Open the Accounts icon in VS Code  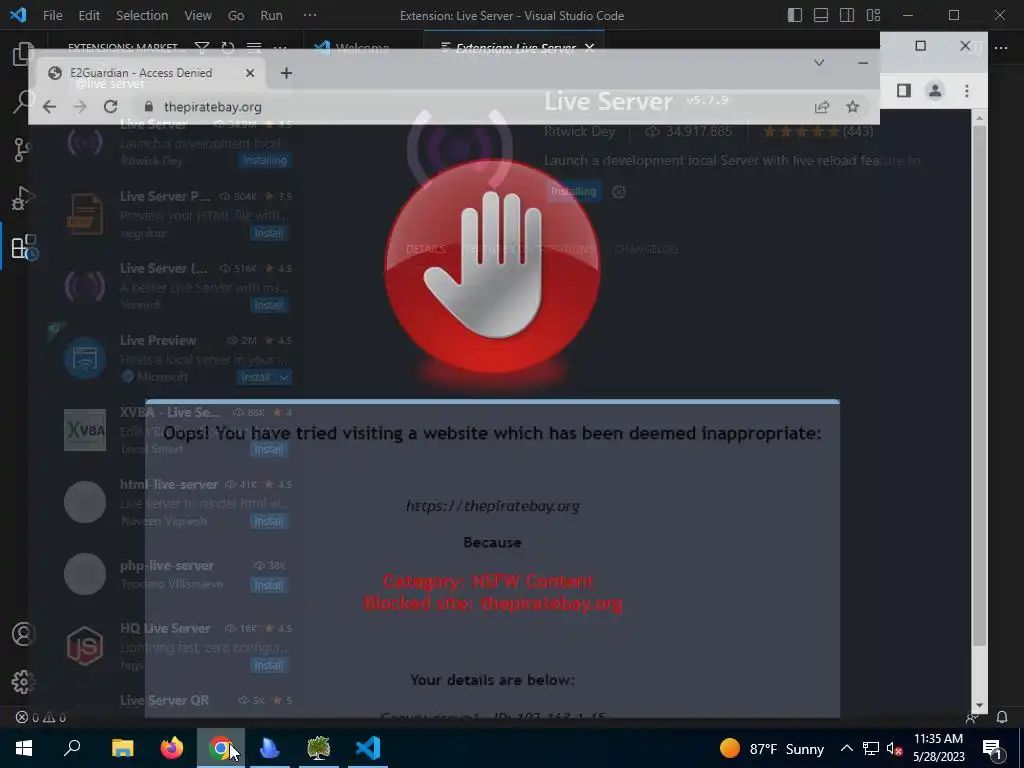point(23,634)
